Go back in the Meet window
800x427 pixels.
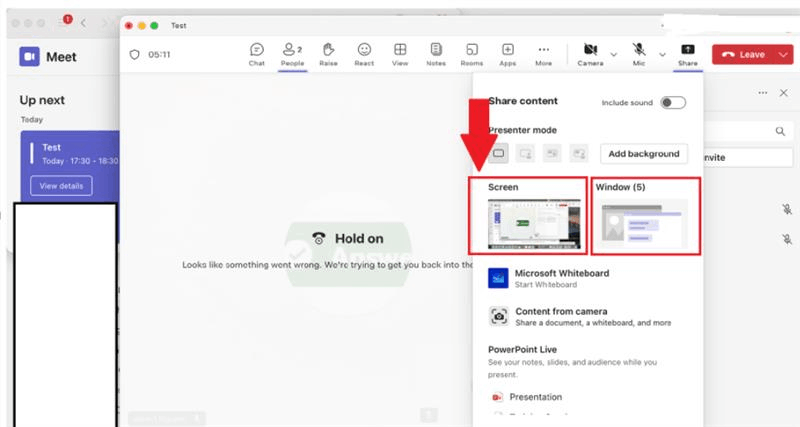[x=83, y=23]
